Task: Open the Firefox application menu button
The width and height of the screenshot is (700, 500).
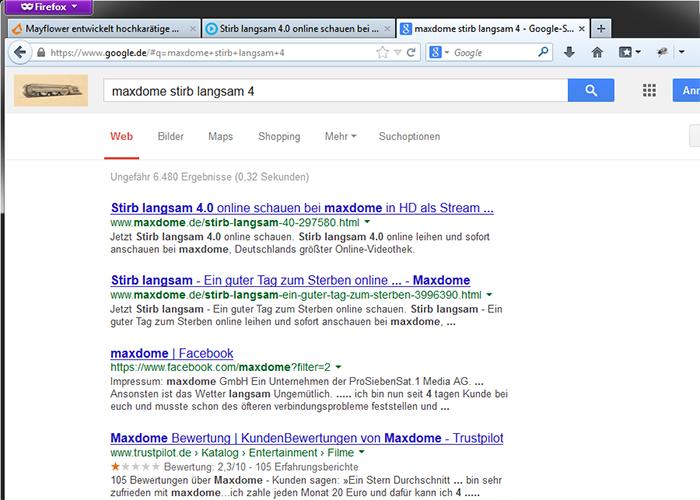Action: point(49,7)
